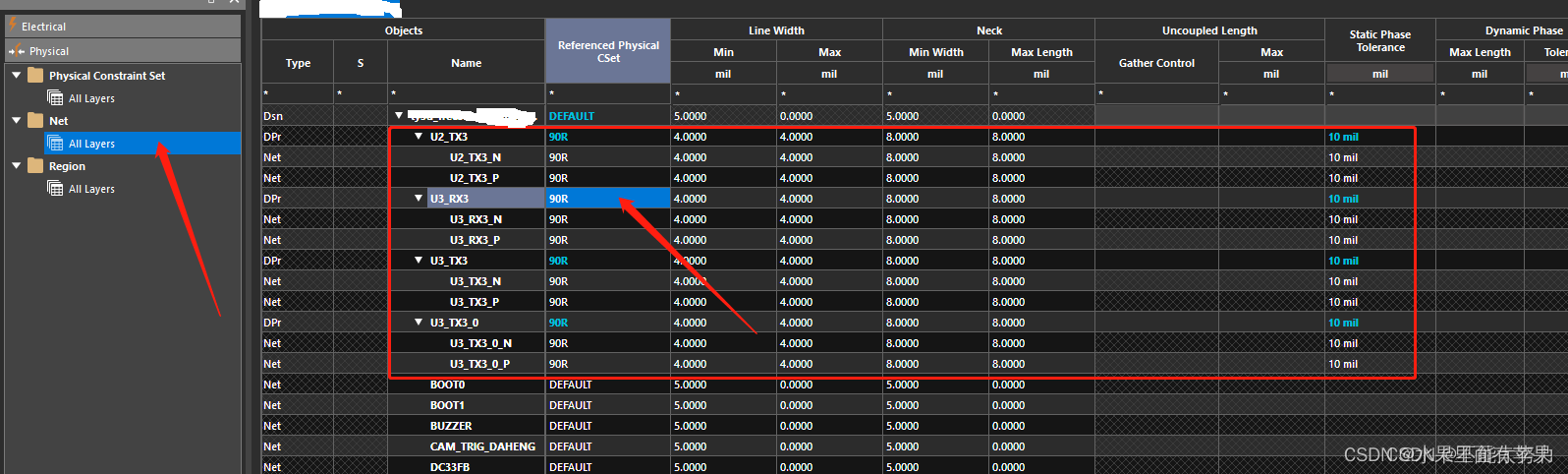The width and height of the screenshot is (1568, 474).
Task: Click the grid icon of All Layers under Net
Action: pos(56,144)
